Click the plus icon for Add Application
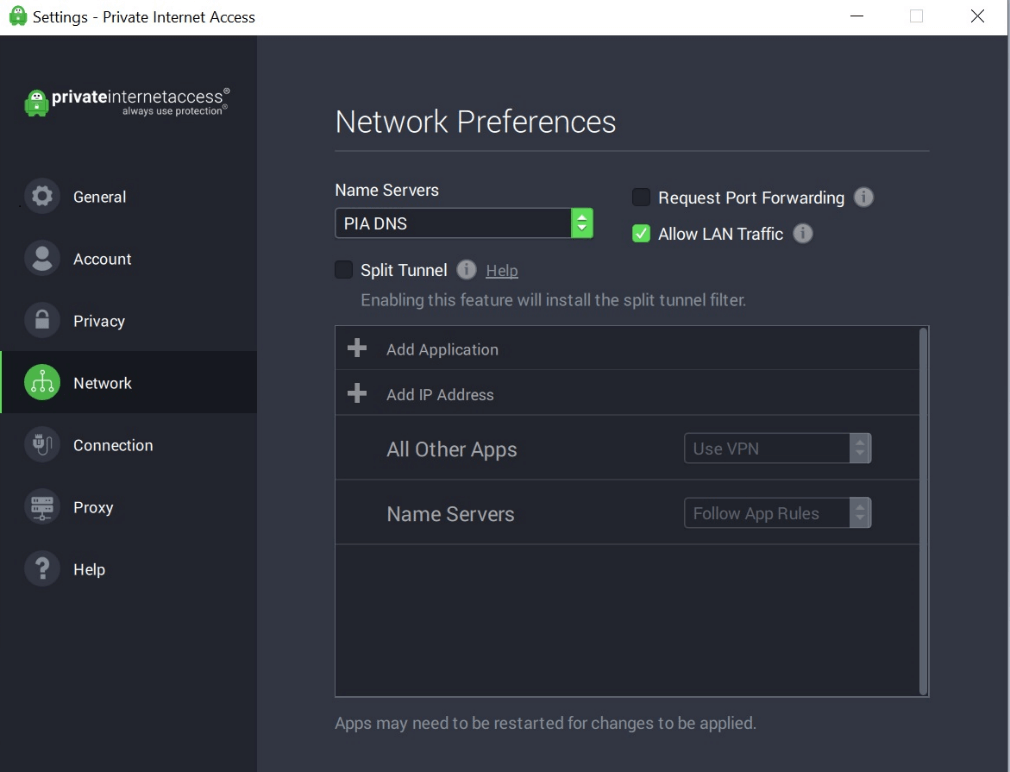 tap(357, 348)
